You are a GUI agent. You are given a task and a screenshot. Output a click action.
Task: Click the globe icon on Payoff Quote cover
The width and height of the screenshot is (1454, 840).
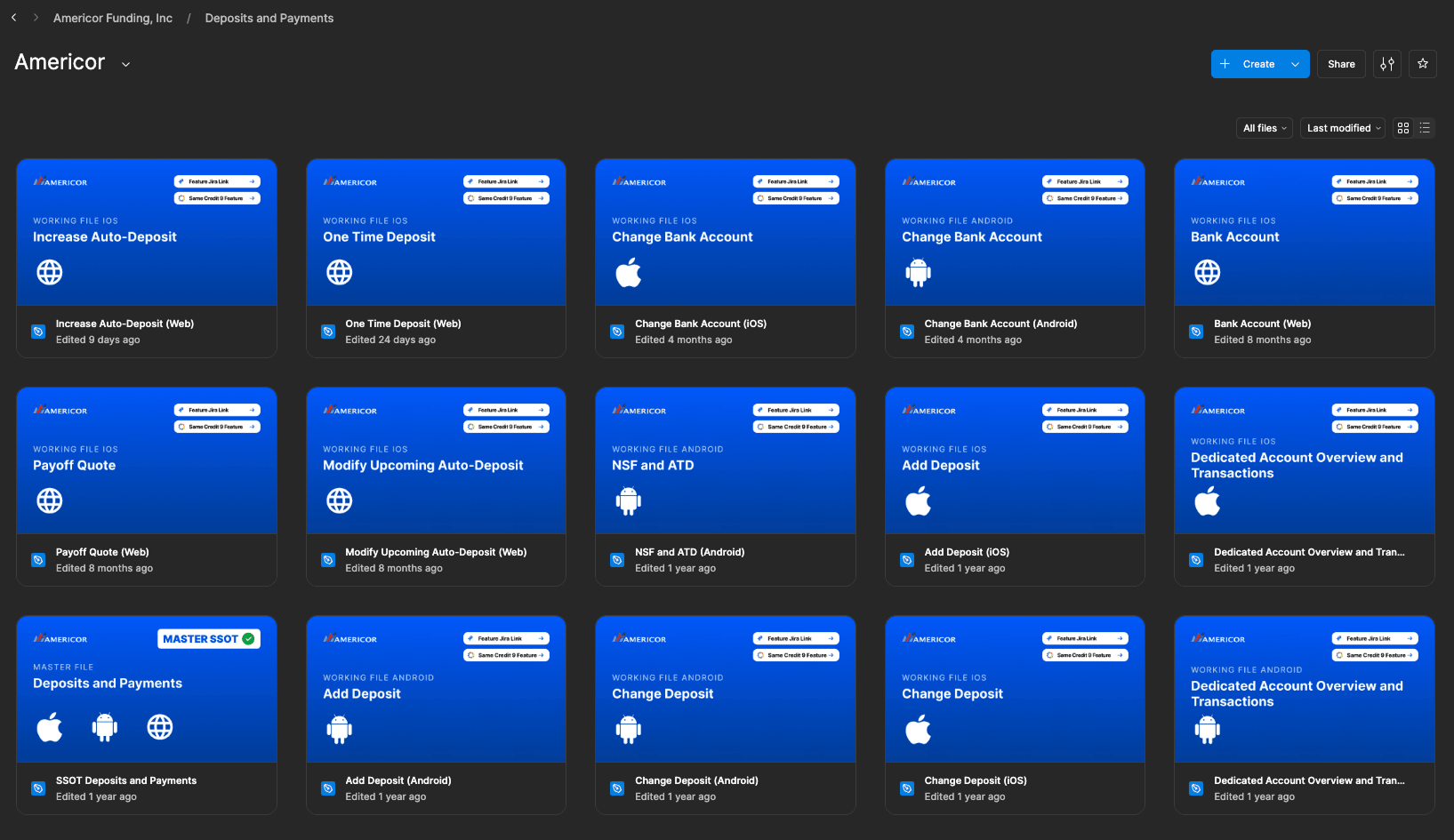(x=50, y=500)
